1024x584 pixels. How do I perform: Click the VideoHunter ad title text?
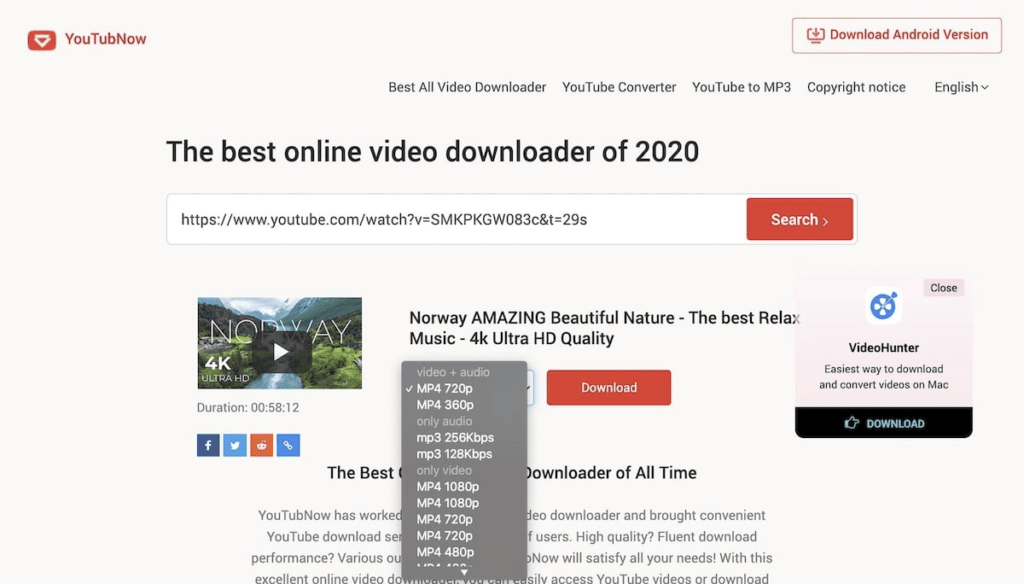pyautogui.click(x=884, y=348)
